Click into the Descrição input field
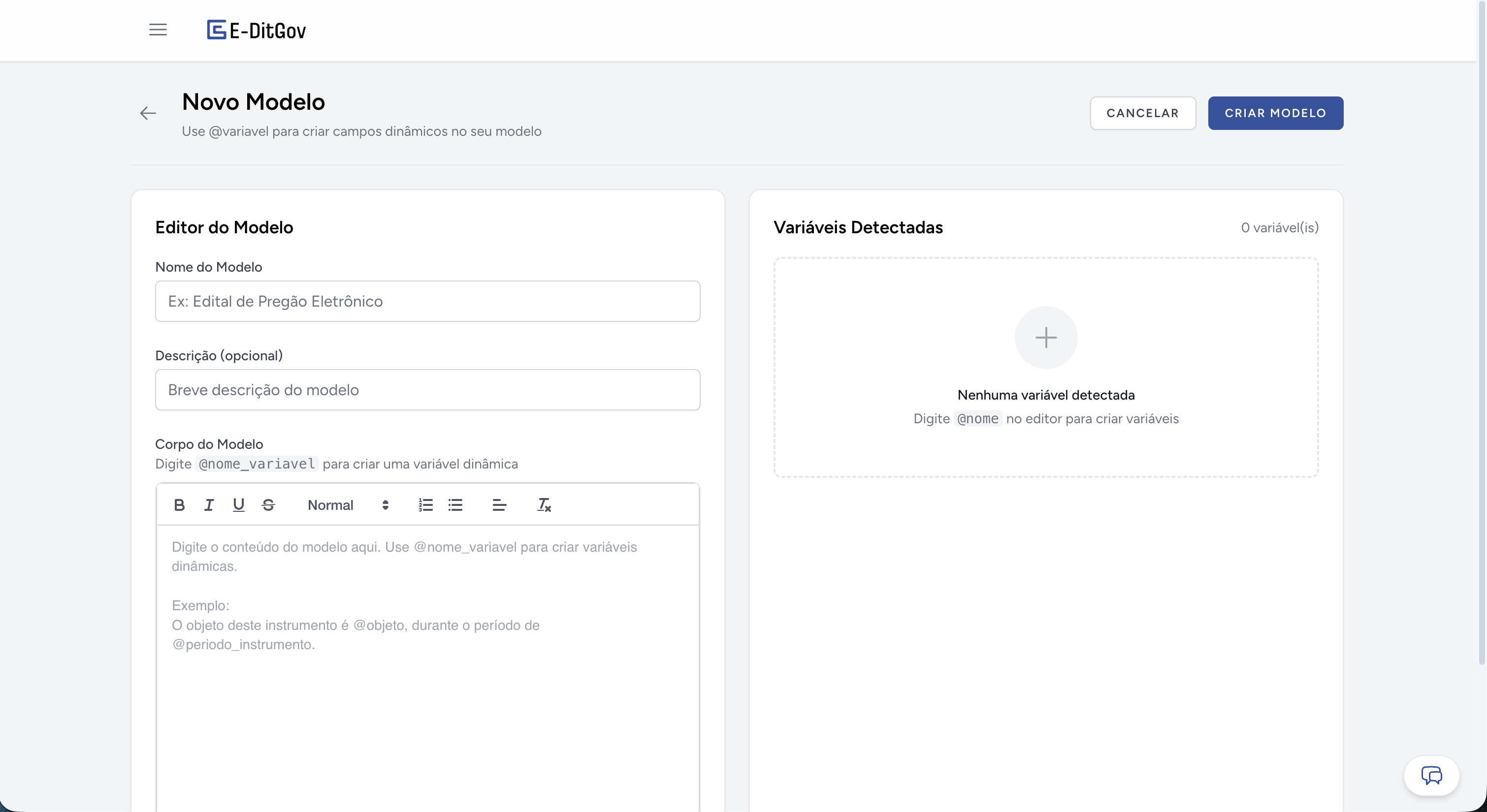Screen dimensions: 1487x812 click(x=427, y=390)
